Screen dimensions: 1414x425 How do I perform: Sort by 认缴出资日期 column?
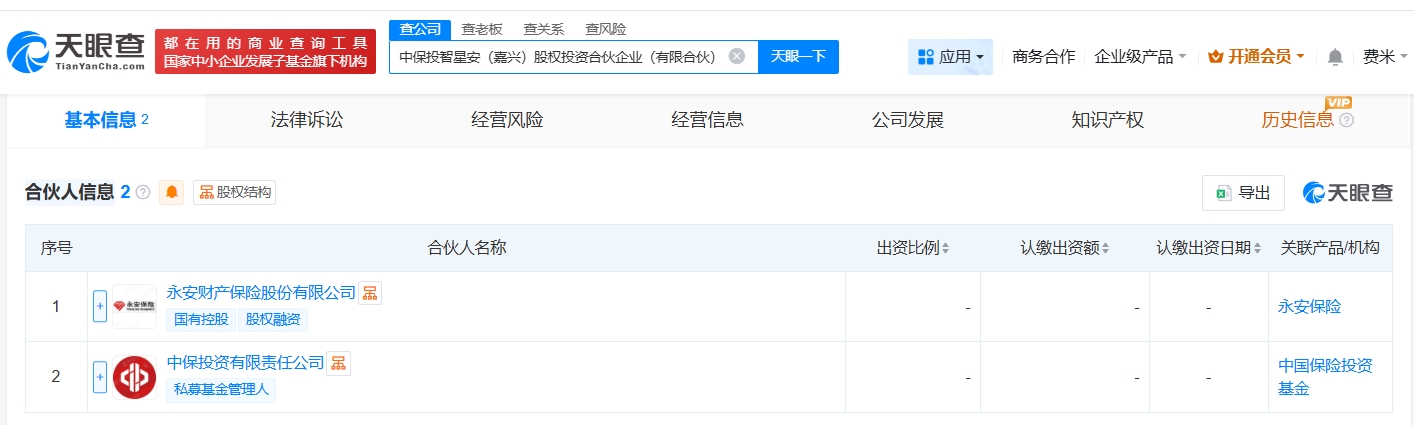coord(1208,248)
